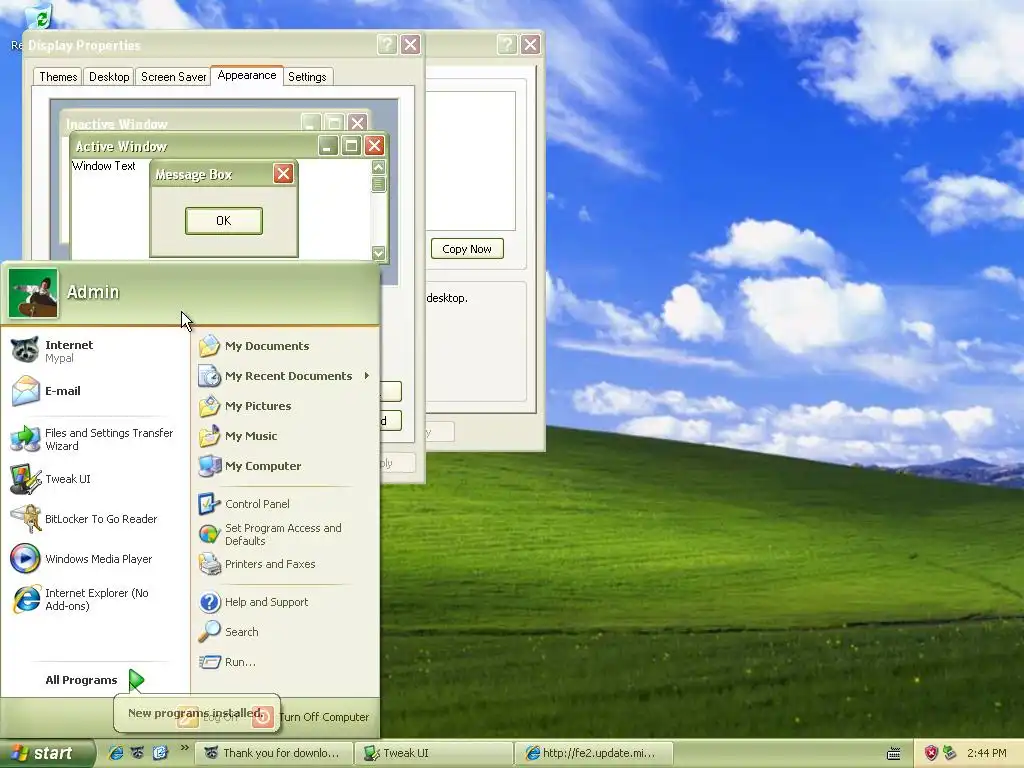Open My Pictures folder
The image size is (1024, 768).
point(285,406)
